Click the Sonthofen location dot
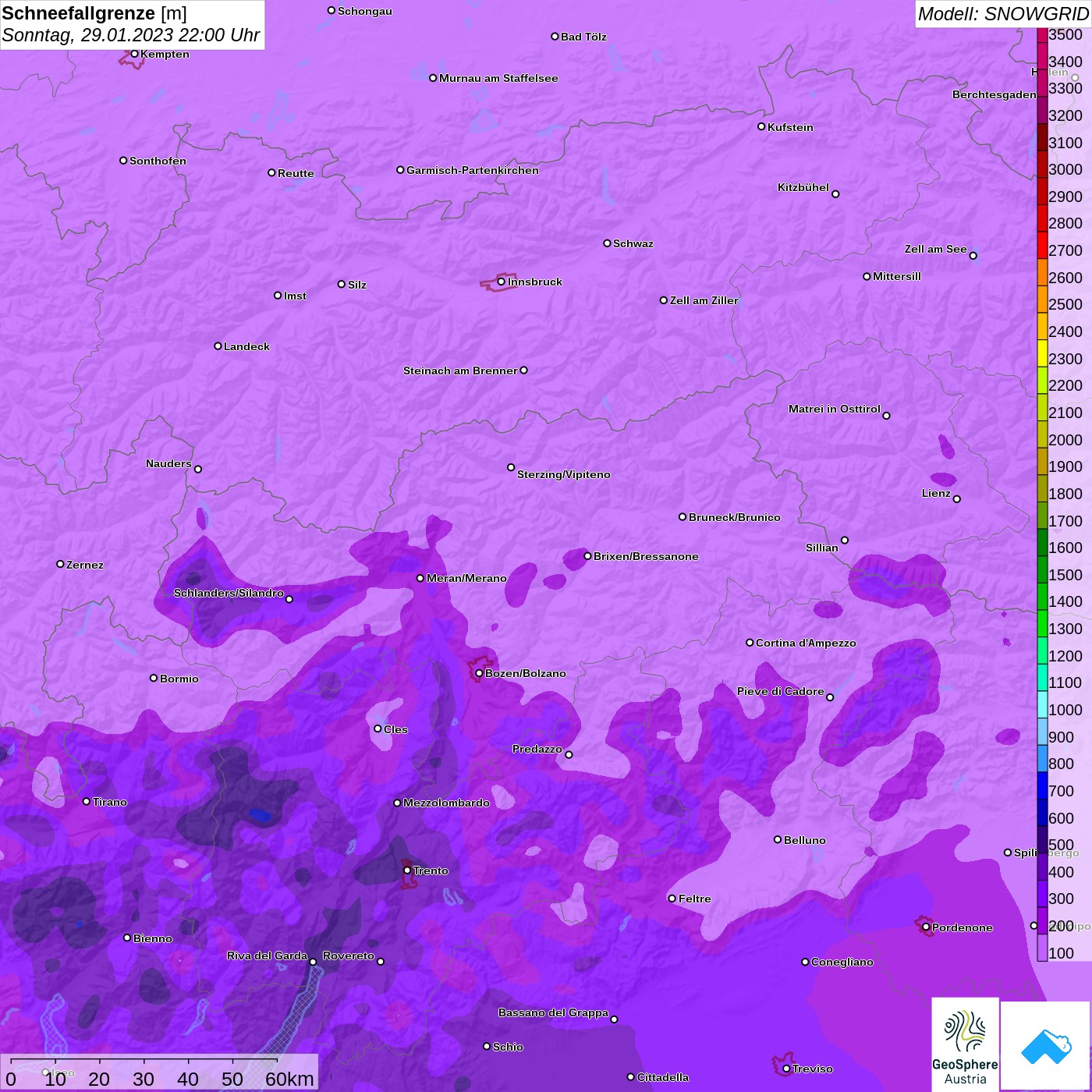1092x1092 pixels. tap(123, 161)
